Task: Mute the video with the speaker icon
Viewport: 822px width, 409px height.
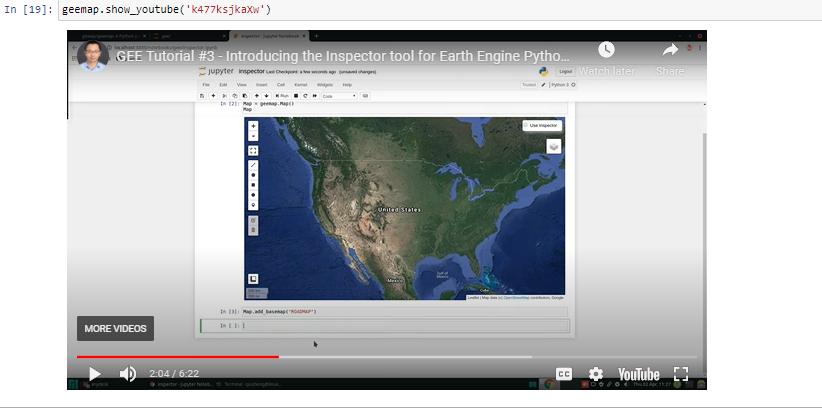Action: click(127, 374)
